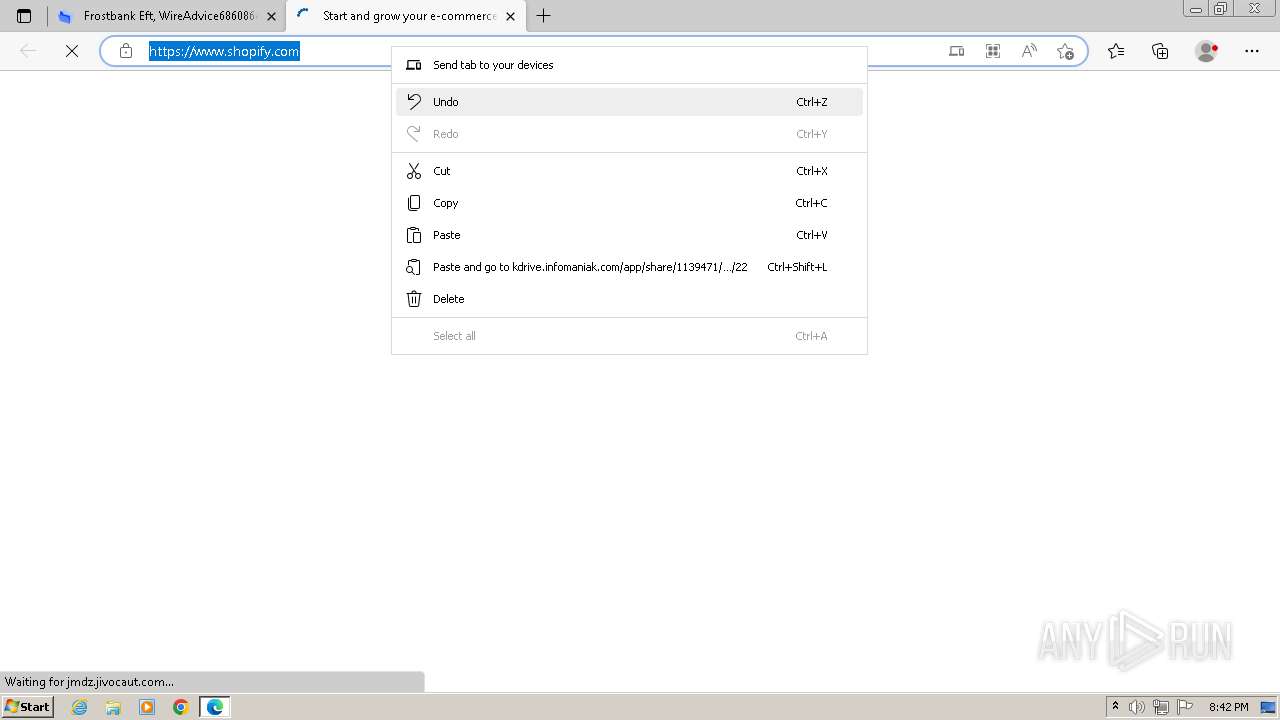
Task: Switch to the Frostbank Eft WireAdvice tab
Action: (x=167, y=16)
